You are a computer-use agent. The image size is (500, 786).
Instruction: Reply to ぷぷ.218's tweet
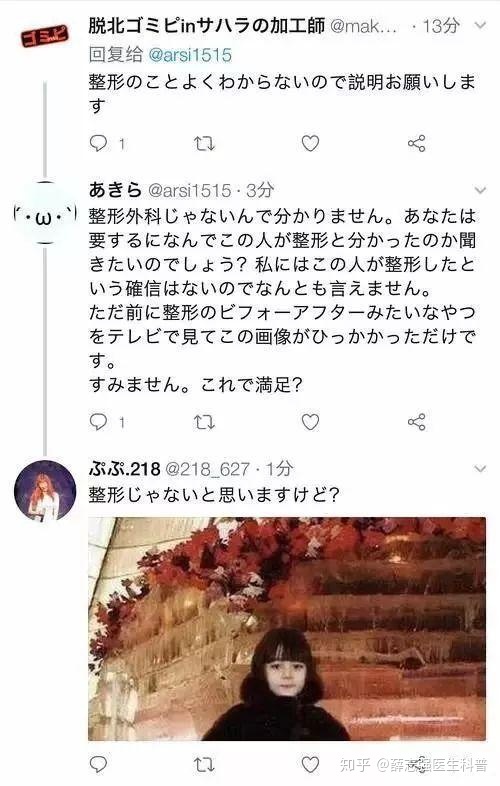click(98, 764)
